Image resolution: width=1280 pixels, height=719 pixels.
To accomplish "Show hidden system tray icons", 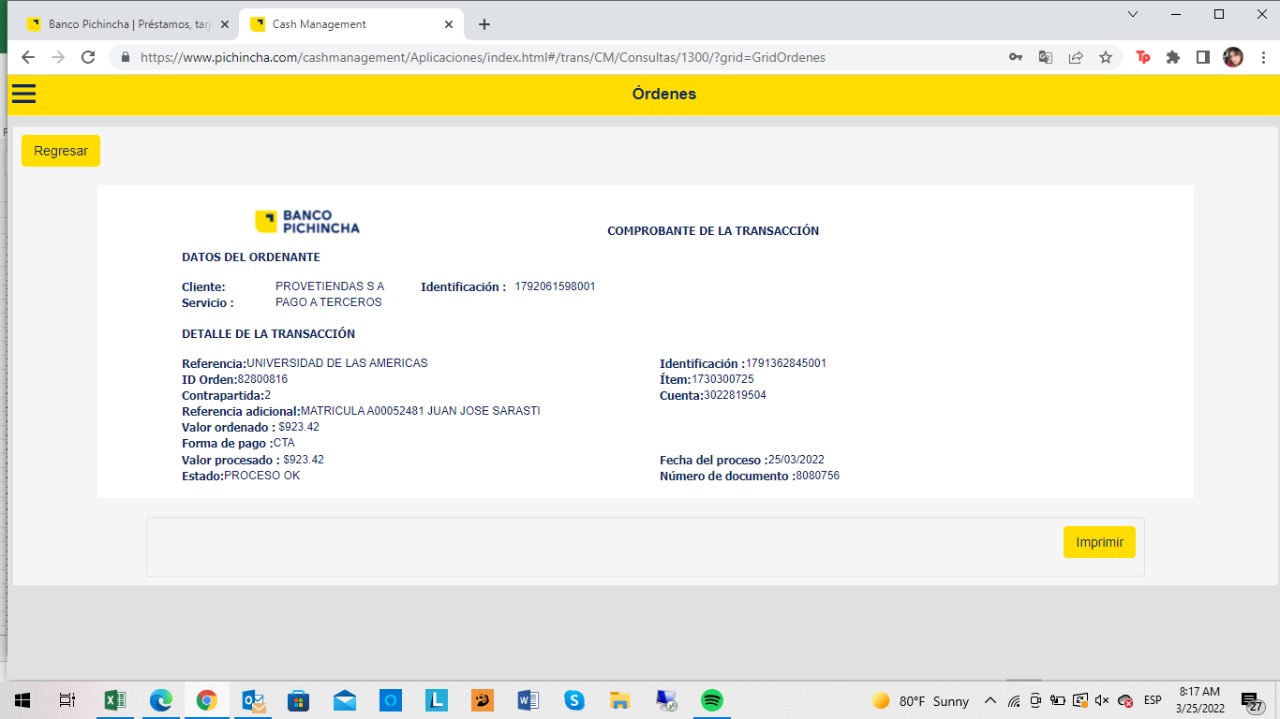I will pos(990,701).
